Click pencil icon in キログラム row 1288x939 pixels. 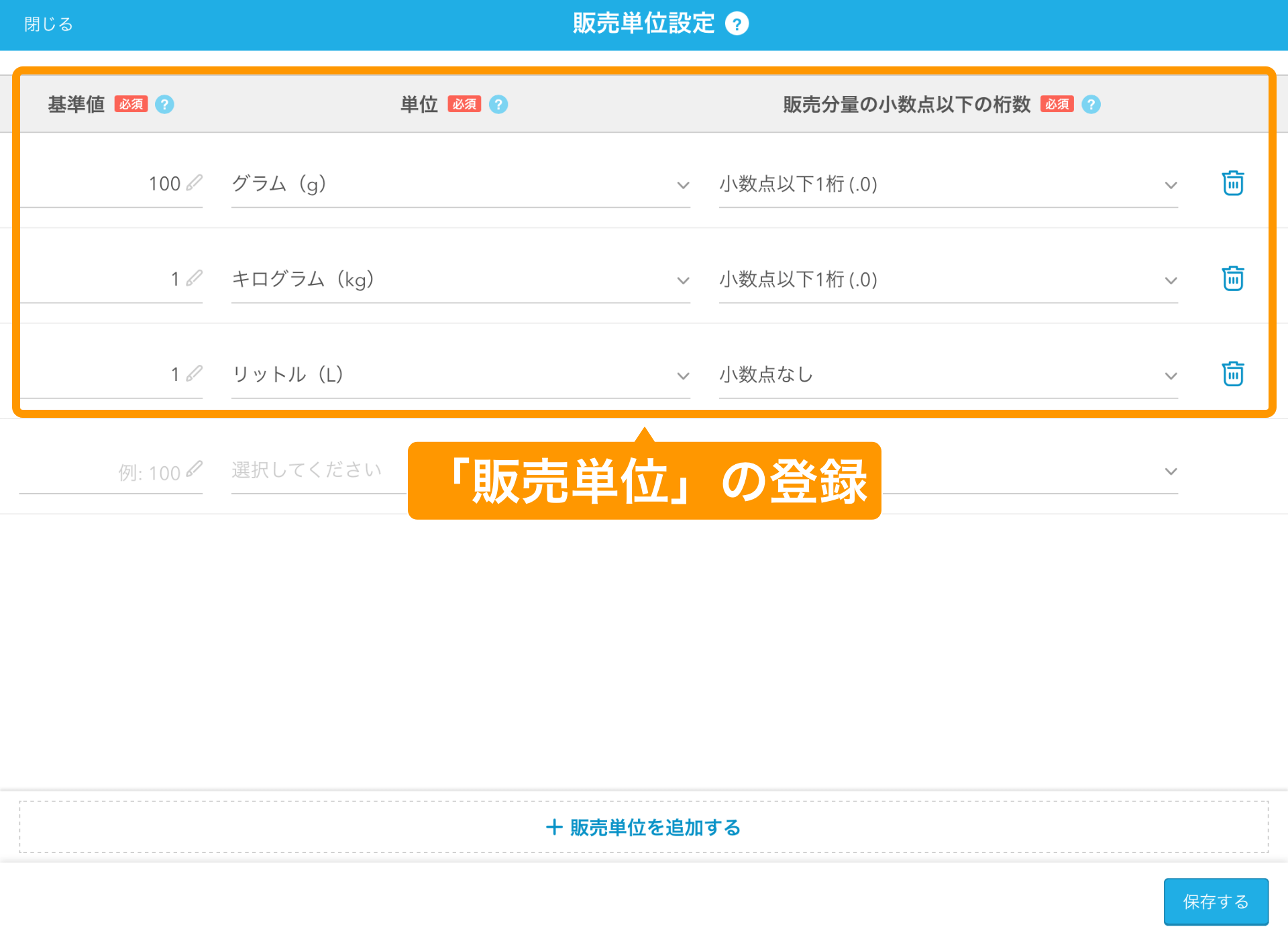tap(194, 278)
